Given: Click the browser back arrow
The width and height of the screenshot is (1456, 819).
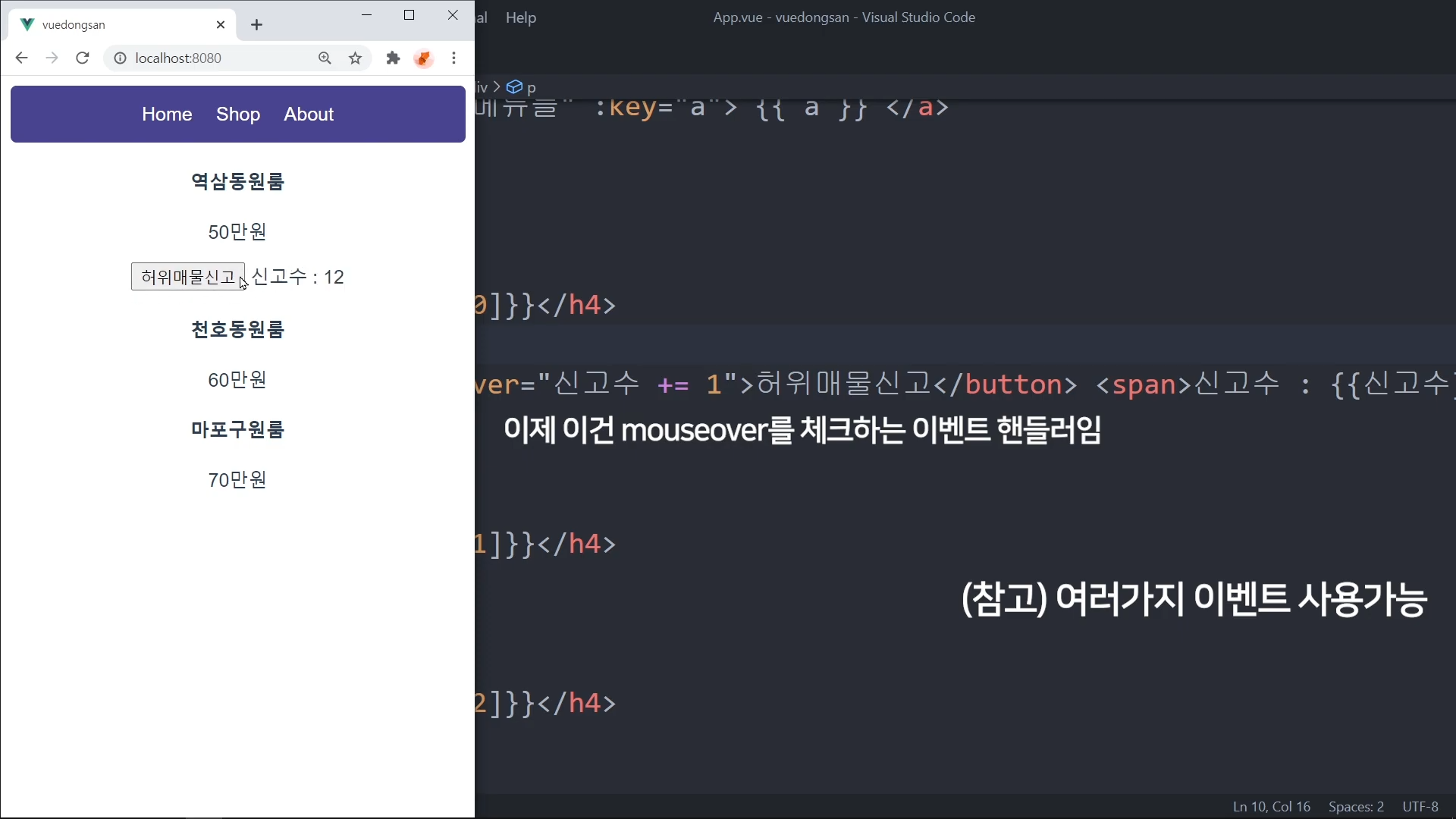Looking at the screenshot, I should tap(21, 58).
